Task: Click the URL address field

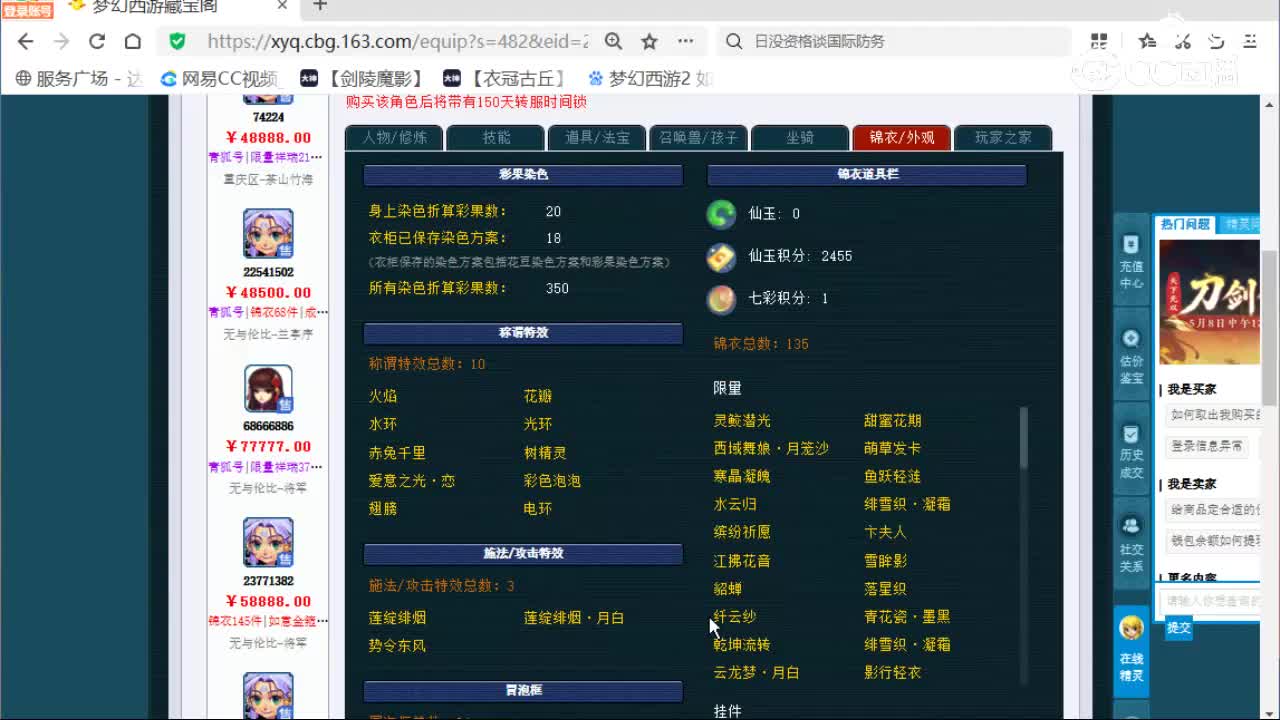Action: (x=398, y=41)
